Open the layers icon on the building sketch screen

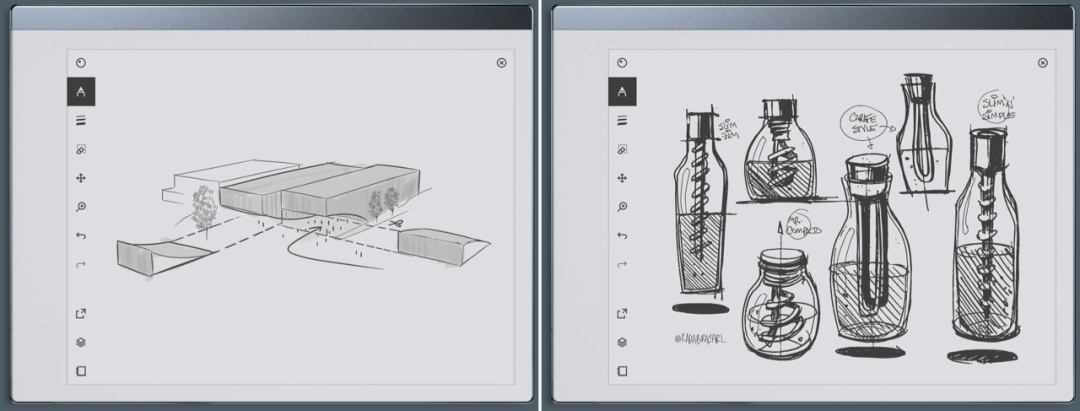coord(81,342)
